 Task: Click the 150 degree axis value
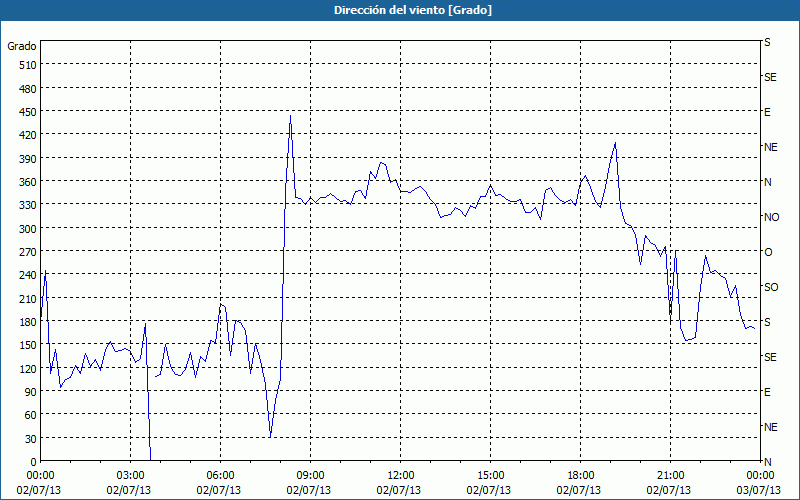click(x=28, y=345)
